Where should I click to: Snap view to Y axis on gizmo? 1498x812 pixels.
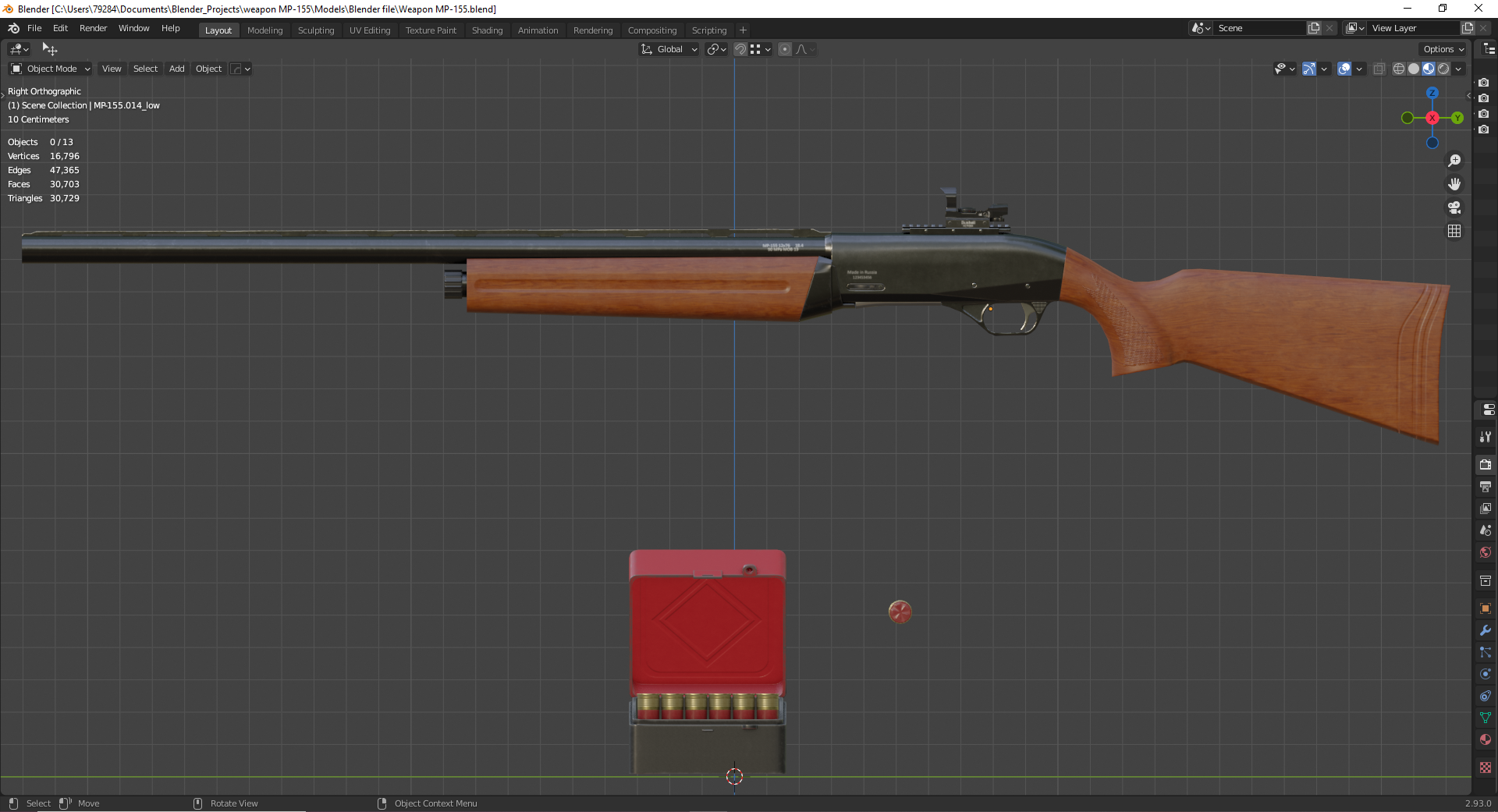[x=1457, y=118]
